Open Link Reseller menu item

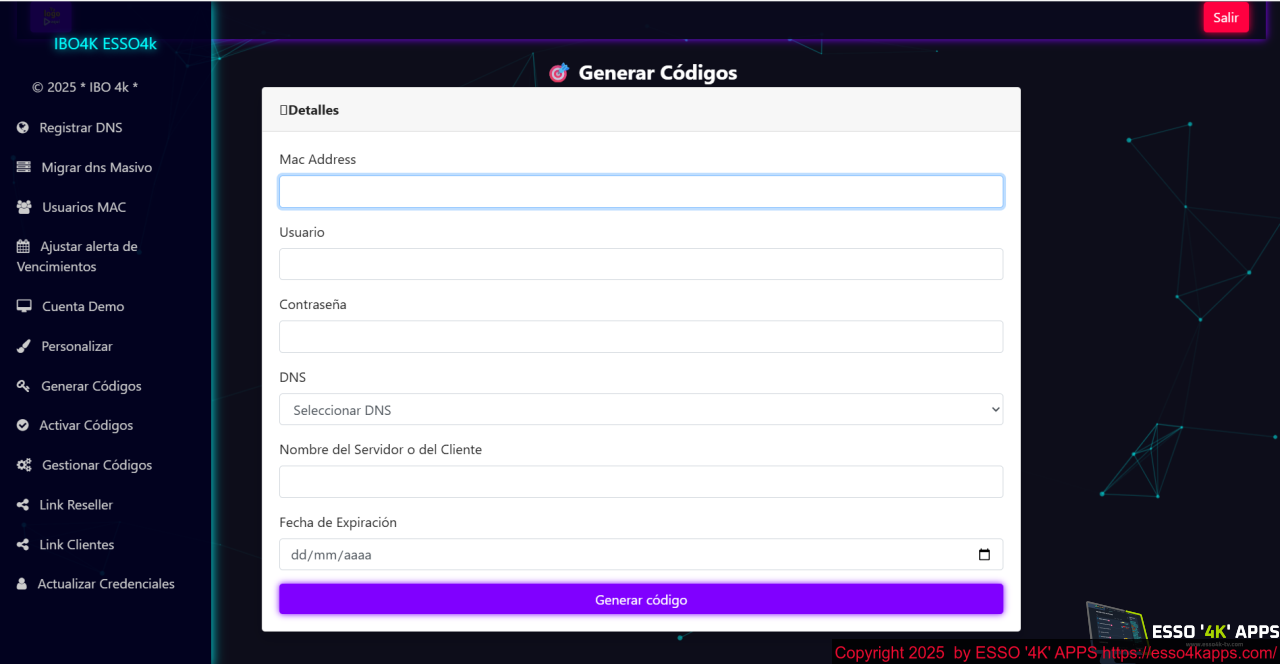point(76,505)
